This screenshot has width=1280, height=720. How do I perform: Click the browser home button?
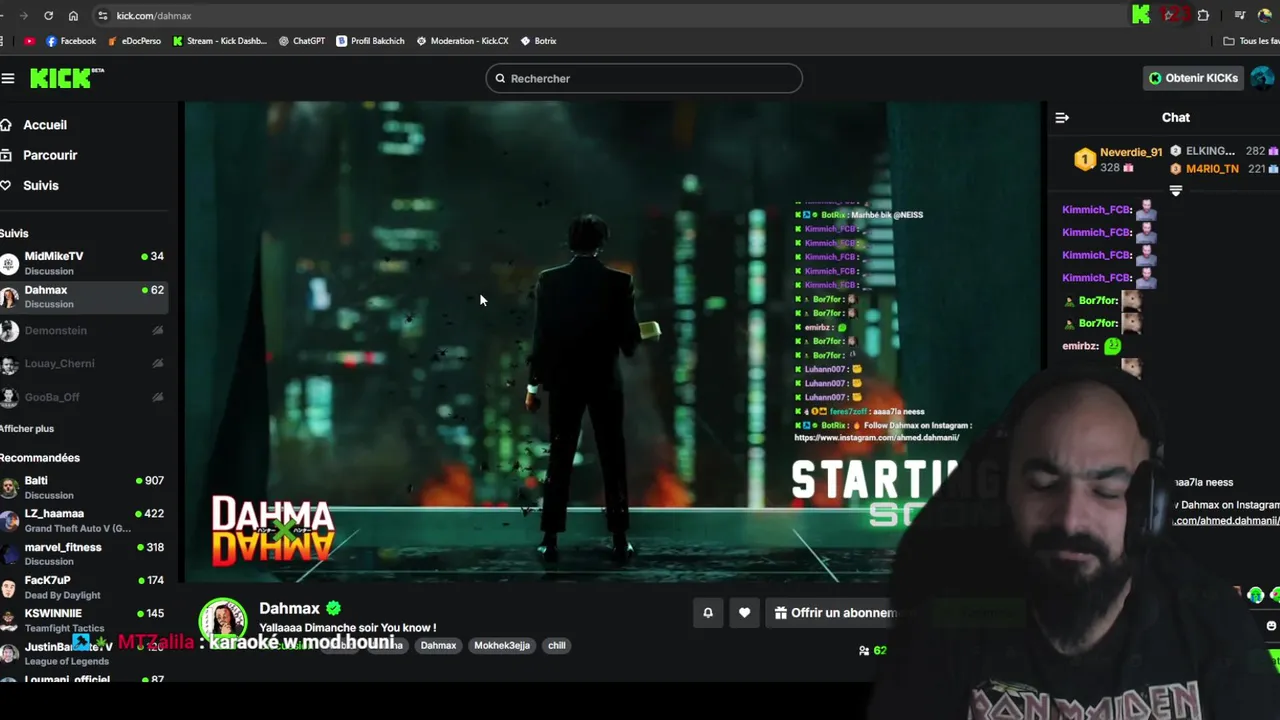click(x=73, y=16)
